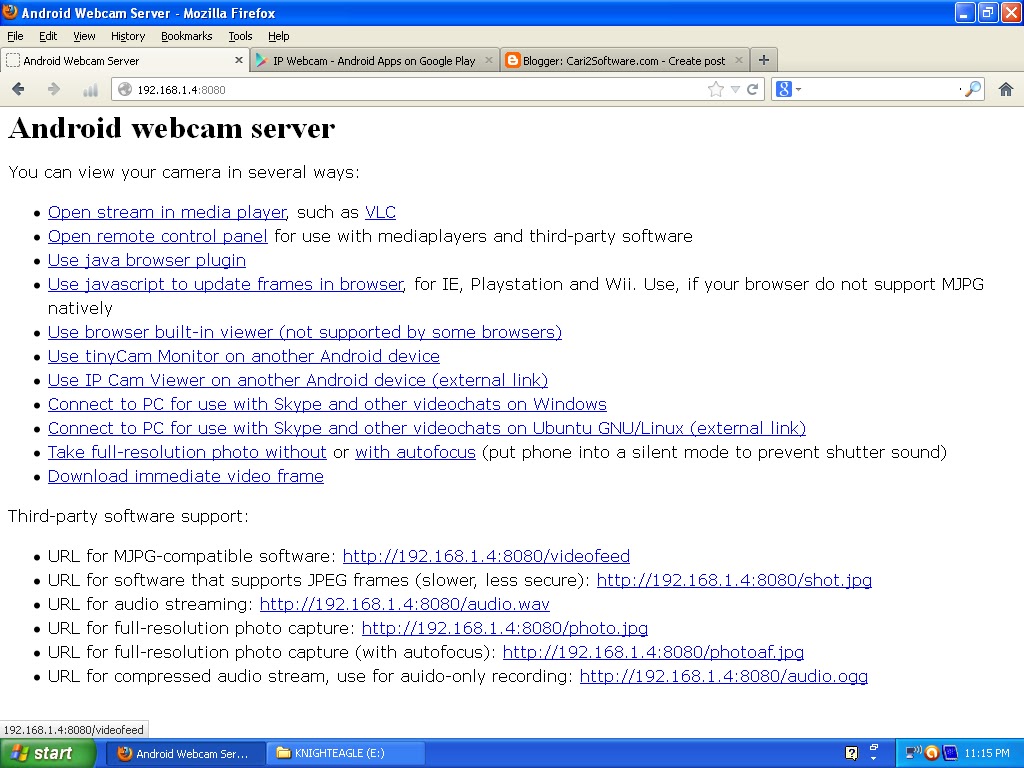This screenshot has height=768, width=1024.
Task: Click the Third-party software support text
Action: [x=128, y=516]
